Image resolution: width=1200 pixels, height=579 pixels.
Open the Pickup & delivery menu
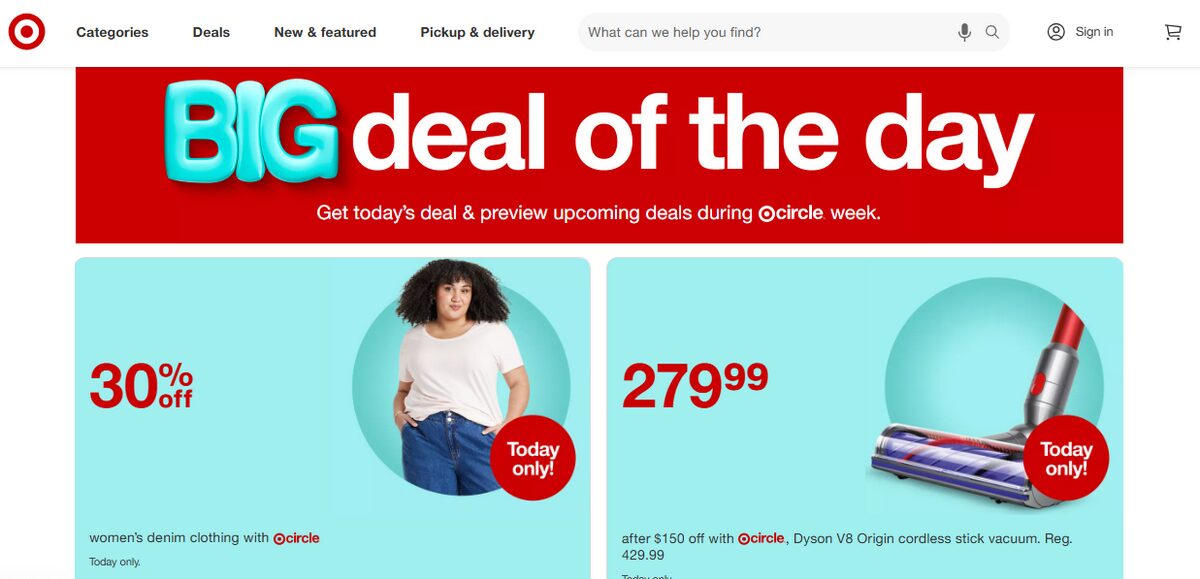point(477,32)
